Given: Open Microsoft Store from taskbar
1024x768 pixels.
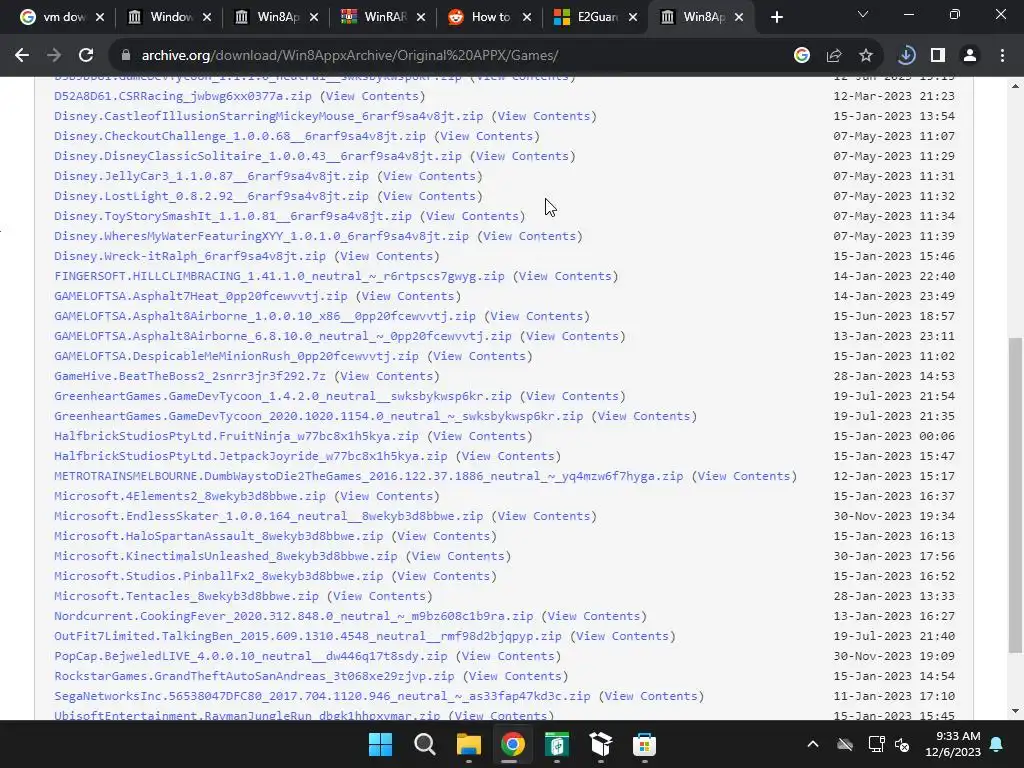Looking at the screenshot, I should 644,744.
